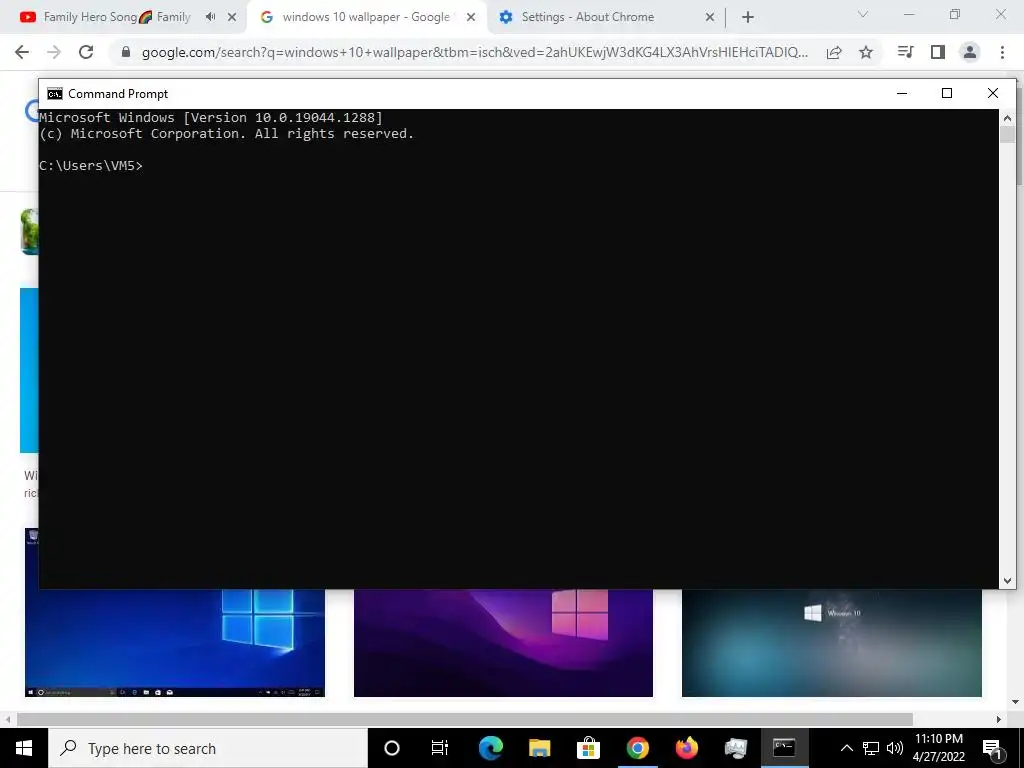
Task: Go forward in Chrome
Action: pyautogui.click(x=54, y=52)
